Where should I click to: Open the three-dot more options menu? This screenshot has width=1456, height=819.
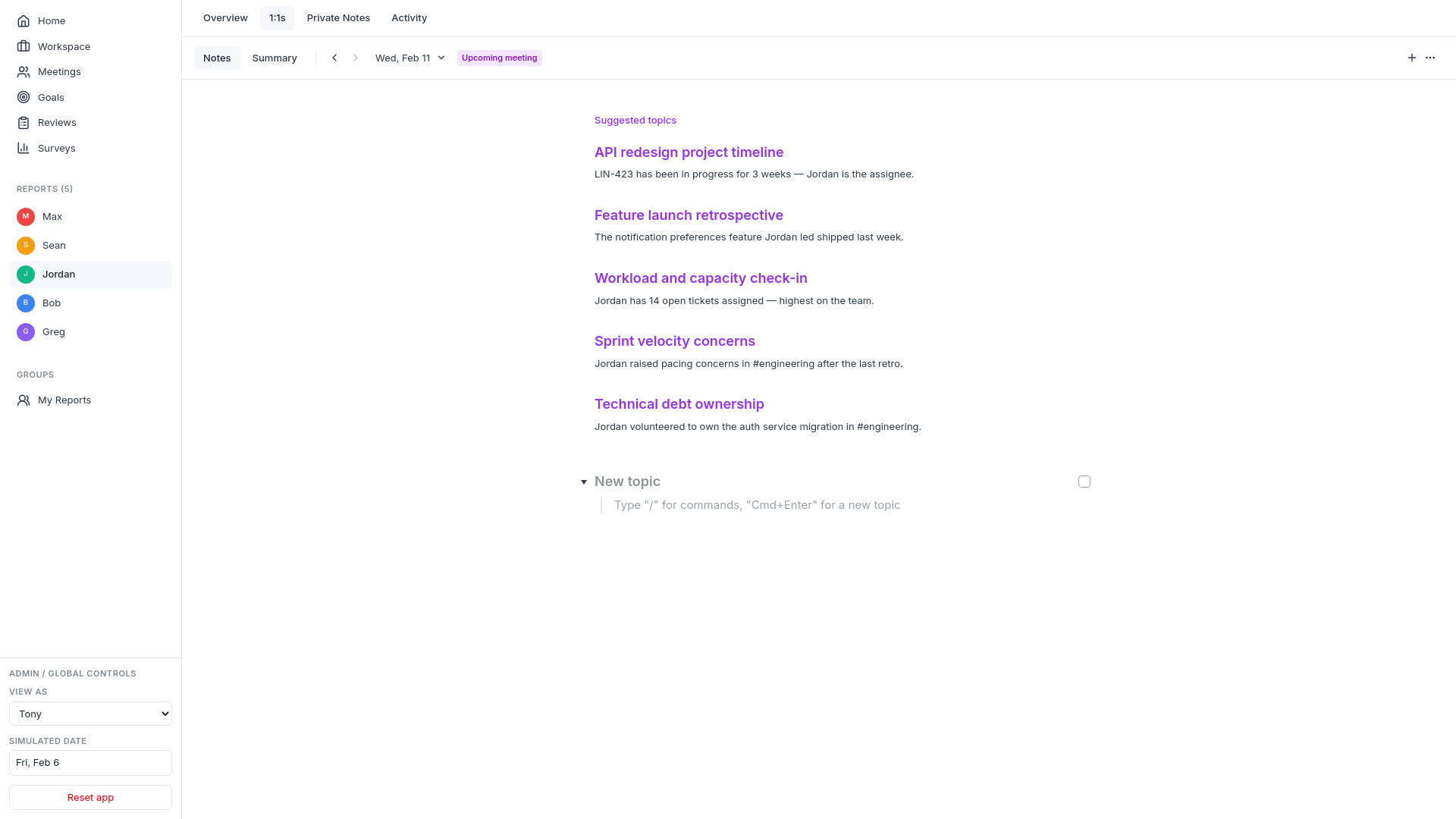(1430, 58)
